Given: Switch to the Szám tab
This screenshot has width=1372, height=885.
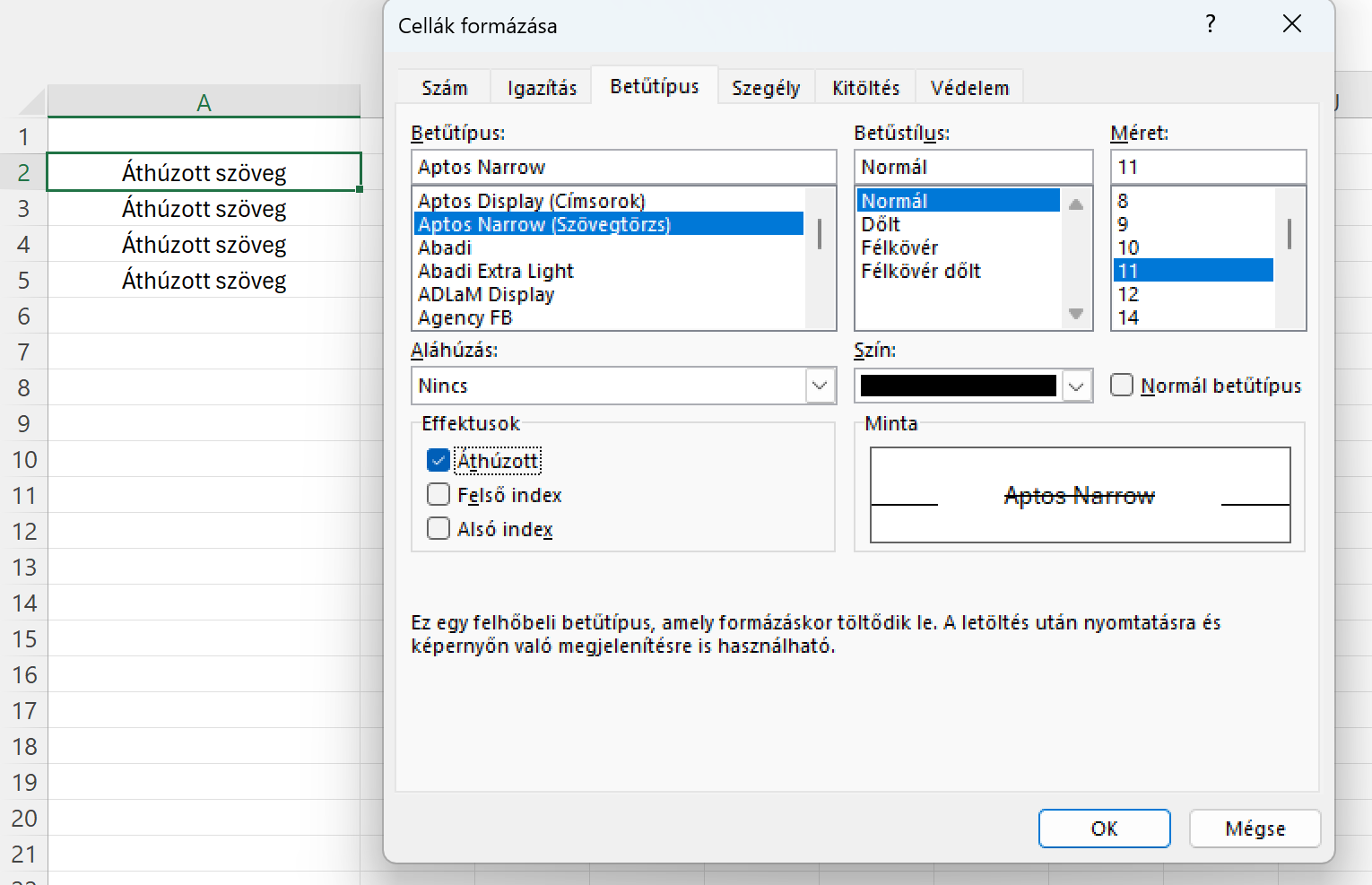Looking at the screenshot, I should (x=444, y=88).
